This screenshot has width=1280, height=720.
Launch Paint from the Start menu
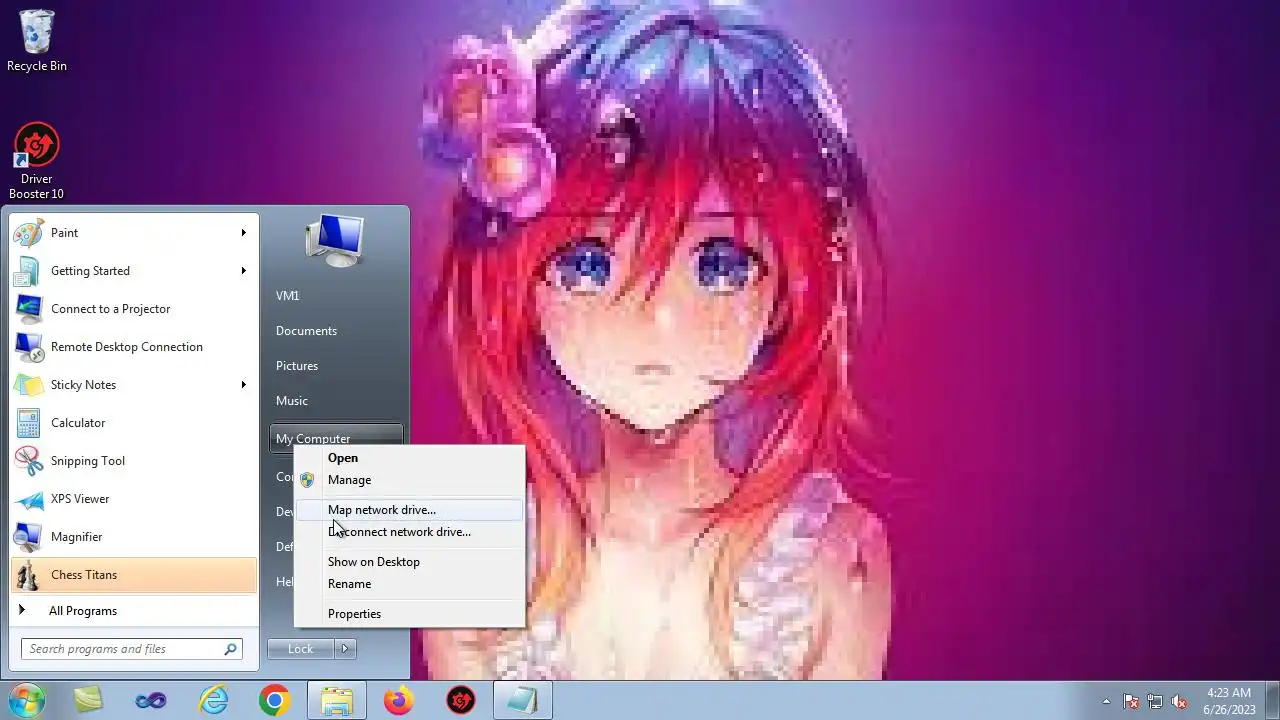coord(133,233)
